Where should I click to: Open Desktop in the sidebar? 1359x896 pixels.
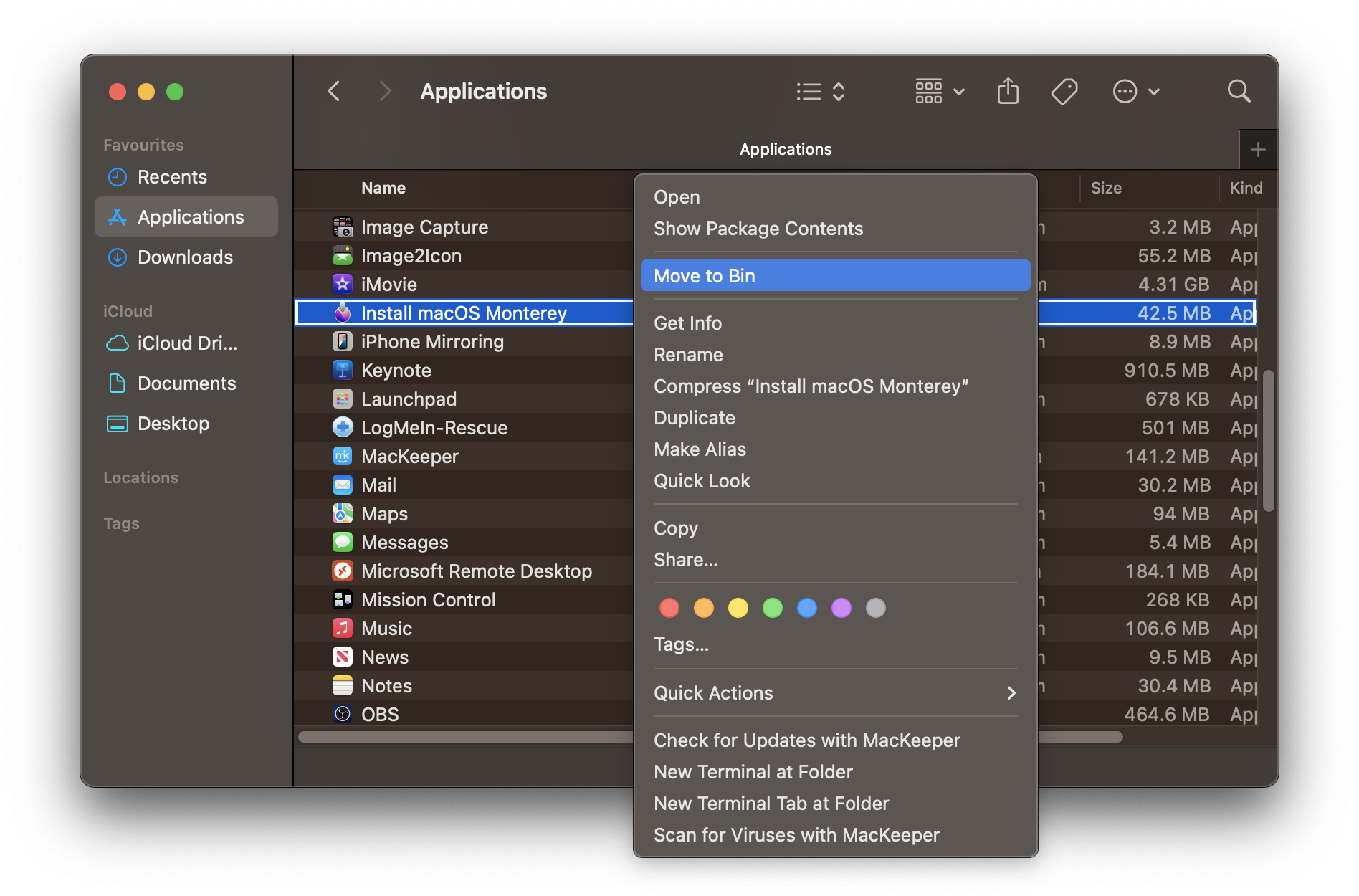pyautogui.click(x=186, y=424)
